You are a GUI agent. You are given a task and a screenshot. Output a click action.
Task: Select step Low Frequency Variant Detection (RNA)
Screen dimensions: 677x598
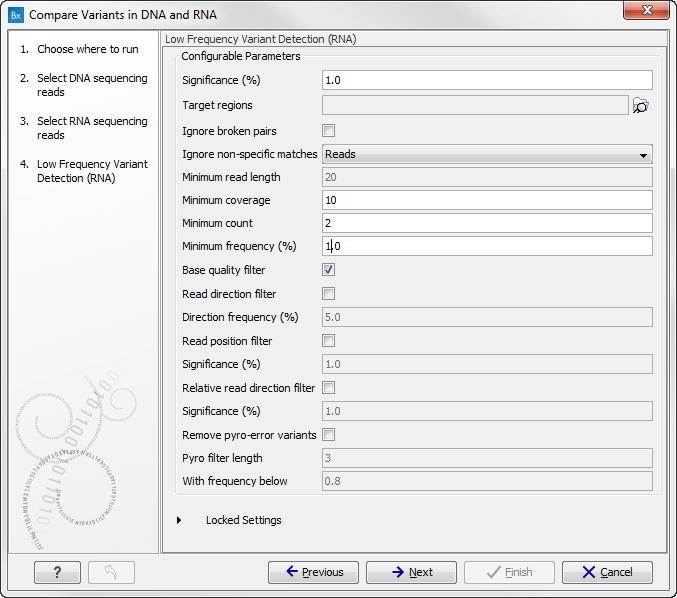[x=92, y=171]
